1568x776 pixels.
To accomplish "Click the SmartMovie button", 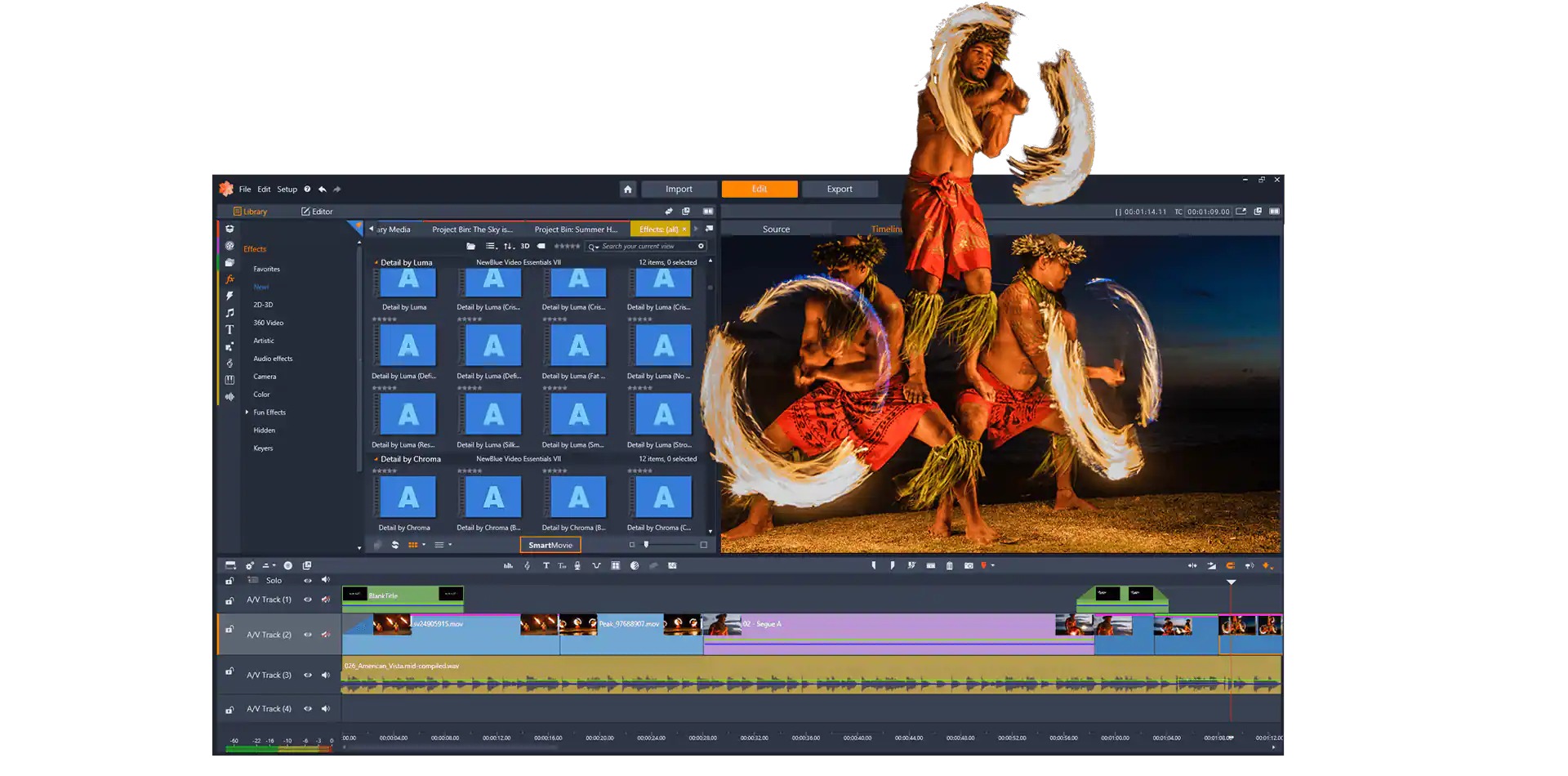I will [x=550, y=545].
